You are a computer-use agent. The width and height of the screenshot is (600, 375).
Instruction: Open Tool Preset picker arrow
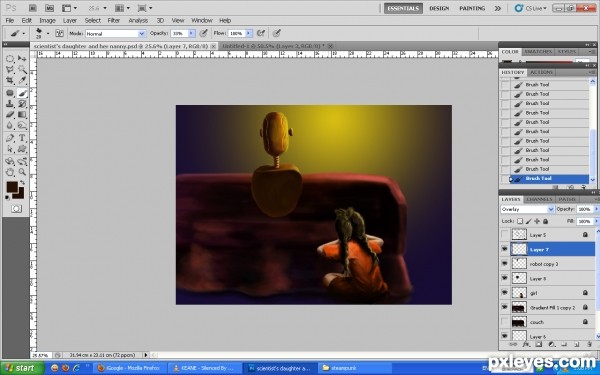tap(24, 33)
